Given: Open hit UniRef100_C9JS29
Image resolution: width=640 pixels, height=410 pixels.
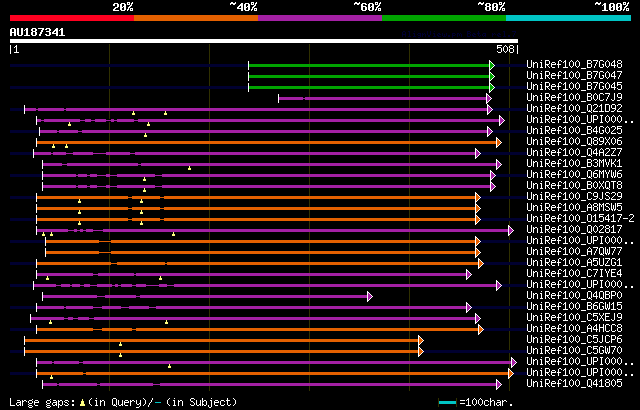Looking at the screenshot, I should [x=574, y=197].
